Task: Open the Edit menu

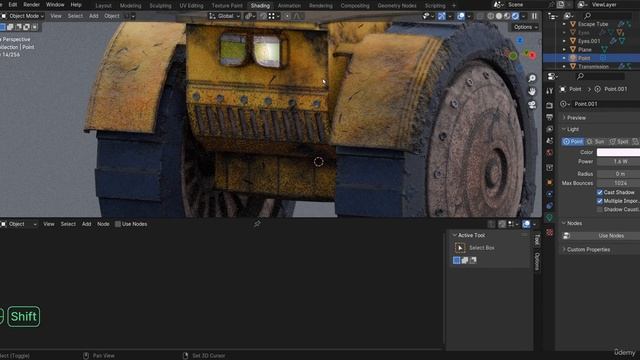Action: tap(13, 5)
